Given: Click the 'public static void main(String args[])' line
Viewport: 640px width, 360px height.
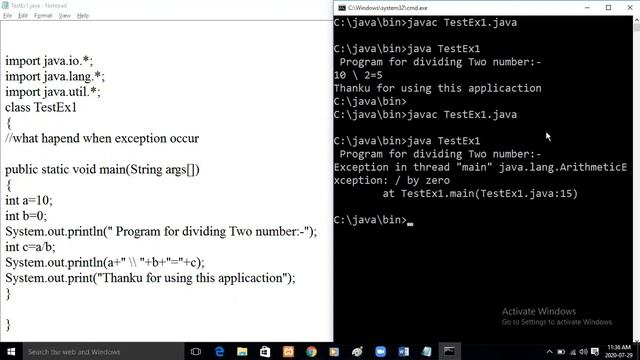Looking at the screenshot, I should 102,169.
